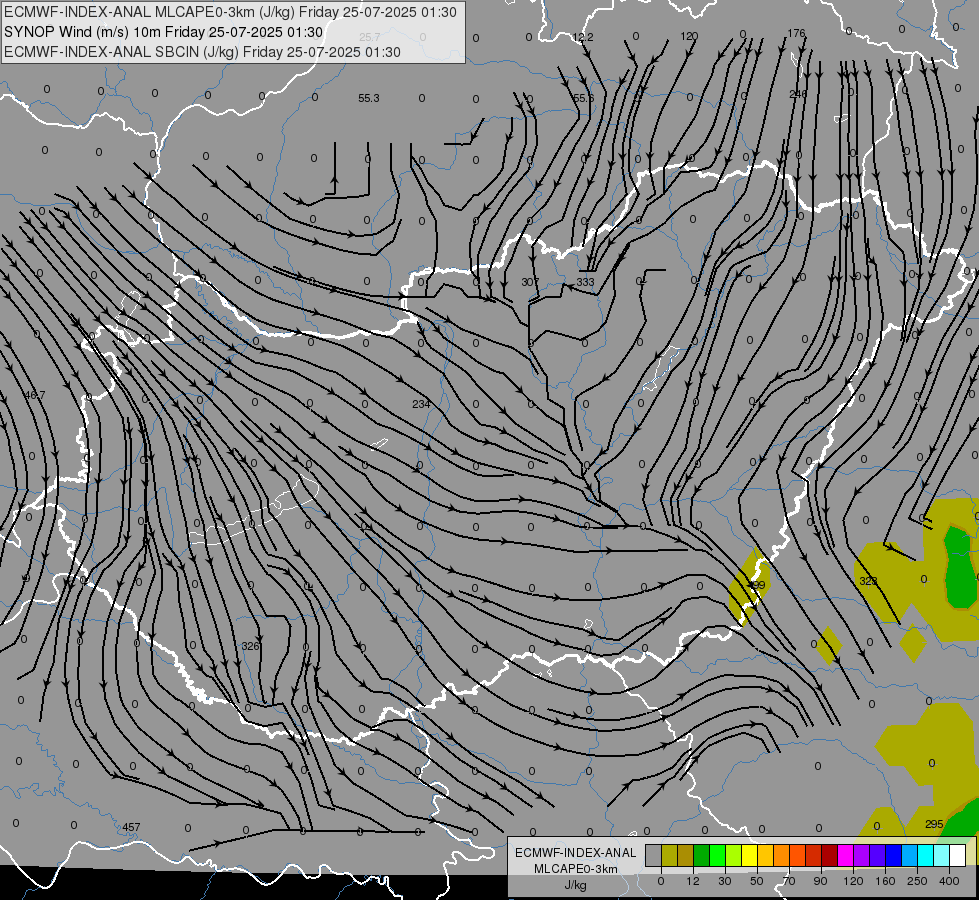Click map value 323

point(868,581)
